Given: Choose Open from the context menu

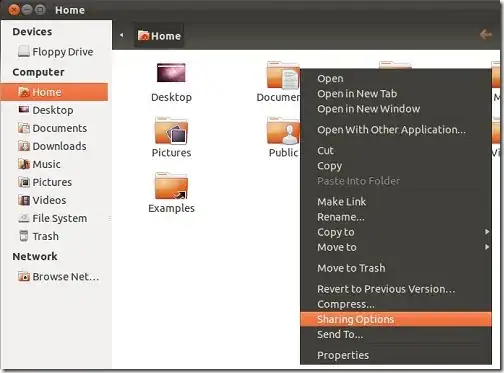Looking at the screenshot, I should 396,78.
